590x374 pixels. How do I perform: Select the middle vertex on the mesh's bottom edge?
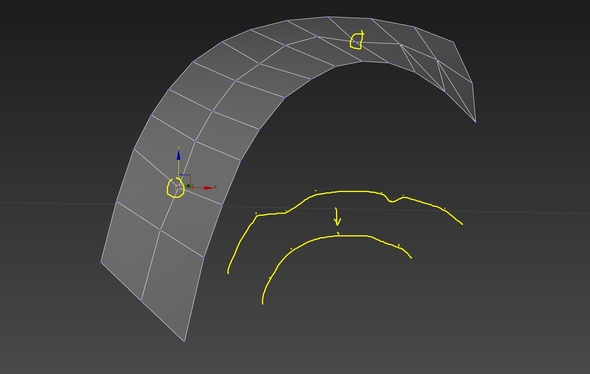pos(141,300)
